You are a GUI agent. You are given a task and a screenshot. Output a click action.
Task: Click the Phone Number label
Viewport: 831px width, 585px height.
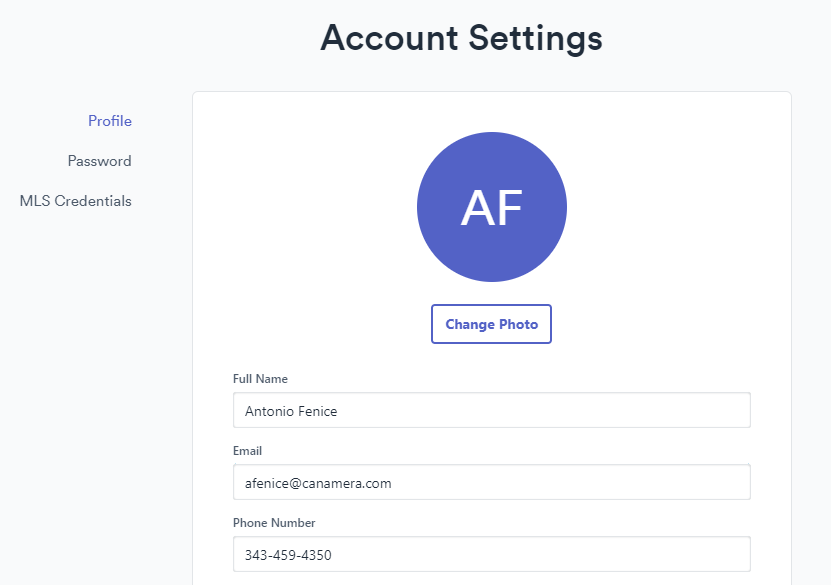pyautogui.click(x=274, y=523)
